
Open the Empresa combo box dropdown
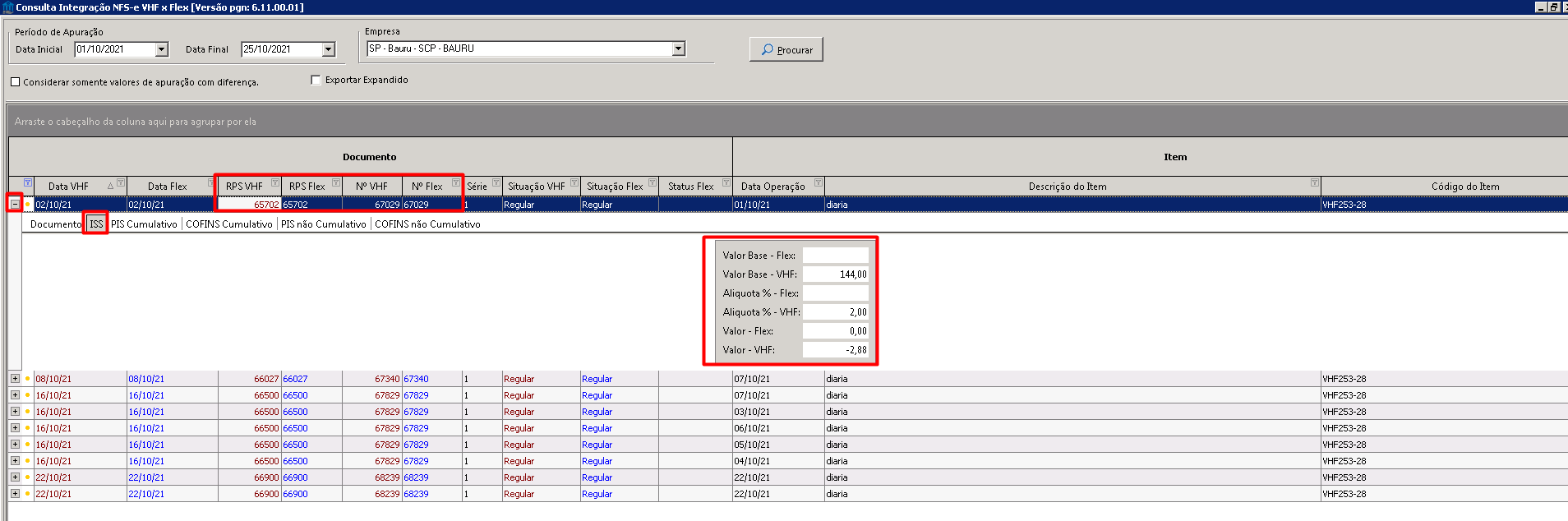coord(679,48)
